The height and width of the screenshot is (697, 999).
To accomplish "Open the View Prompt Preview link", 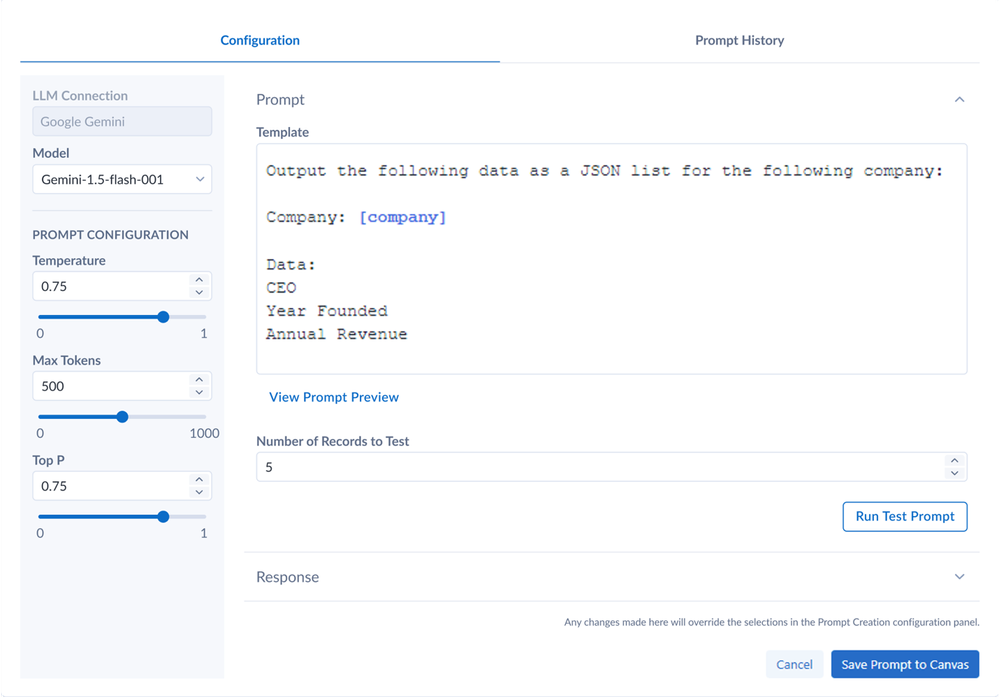I will [x=334, y=397].
